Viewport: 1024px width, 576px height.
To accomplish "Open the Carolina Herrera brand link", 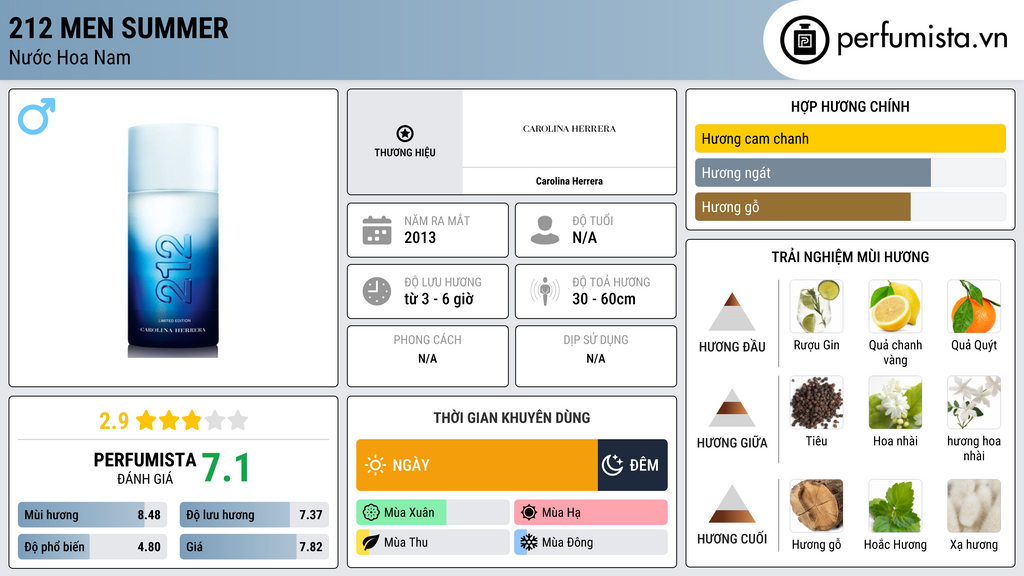I will pos(569,181).
